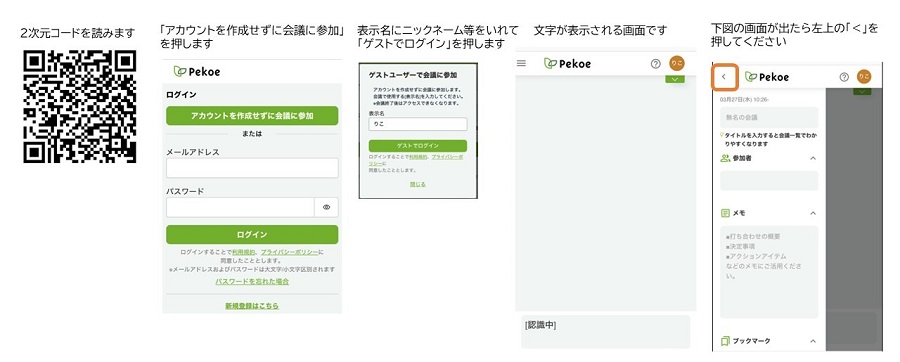Toggle password visibility eye icon

click(326, 208)
